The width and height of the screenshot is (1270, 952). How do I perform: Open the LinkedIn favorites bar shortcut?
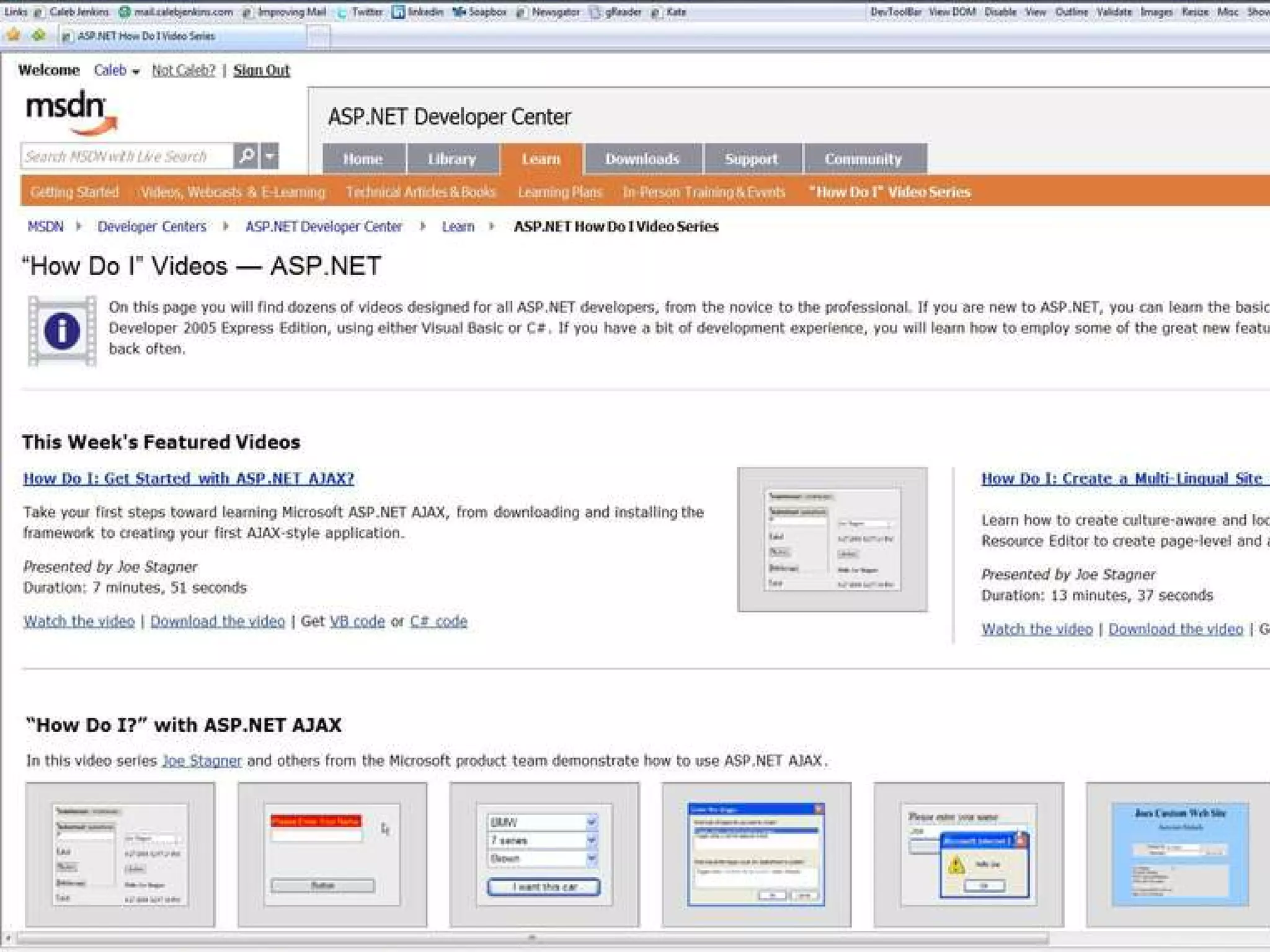point(419,12)
